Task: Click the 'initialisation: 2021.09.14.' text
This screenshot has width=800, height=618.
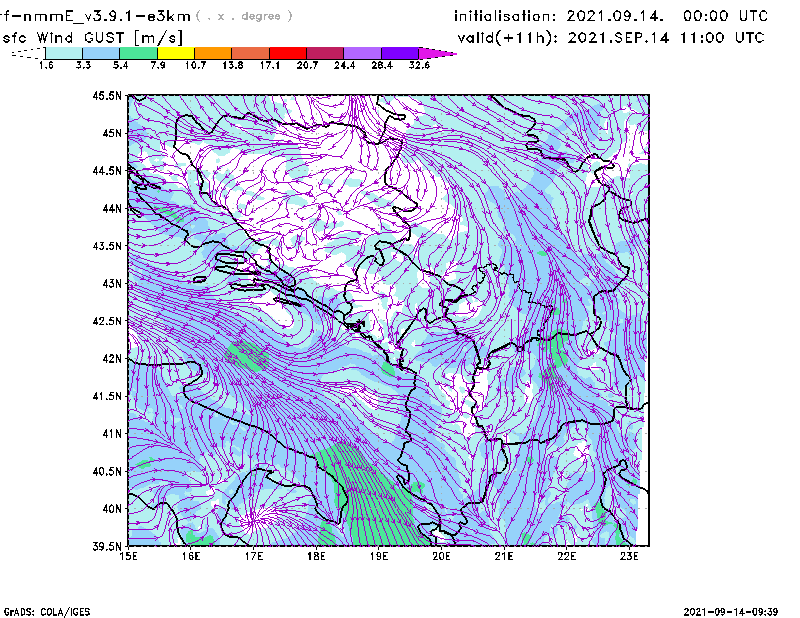Action: [x=559, y=16]
